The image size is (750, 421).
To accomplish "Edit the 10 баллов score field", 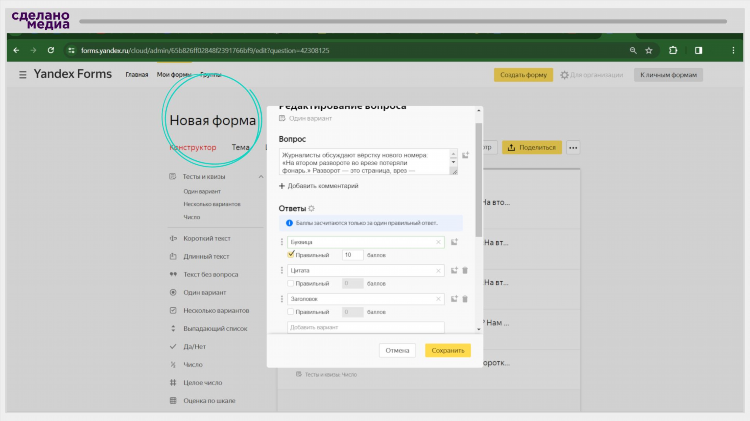I will click(x=353, y=255).
